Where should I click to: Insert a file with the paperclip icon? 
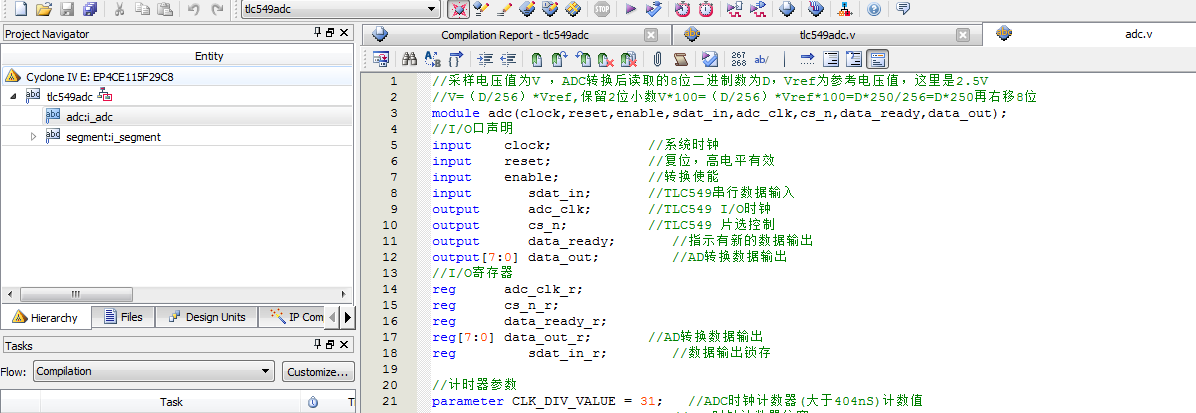[x=657, y=59]
